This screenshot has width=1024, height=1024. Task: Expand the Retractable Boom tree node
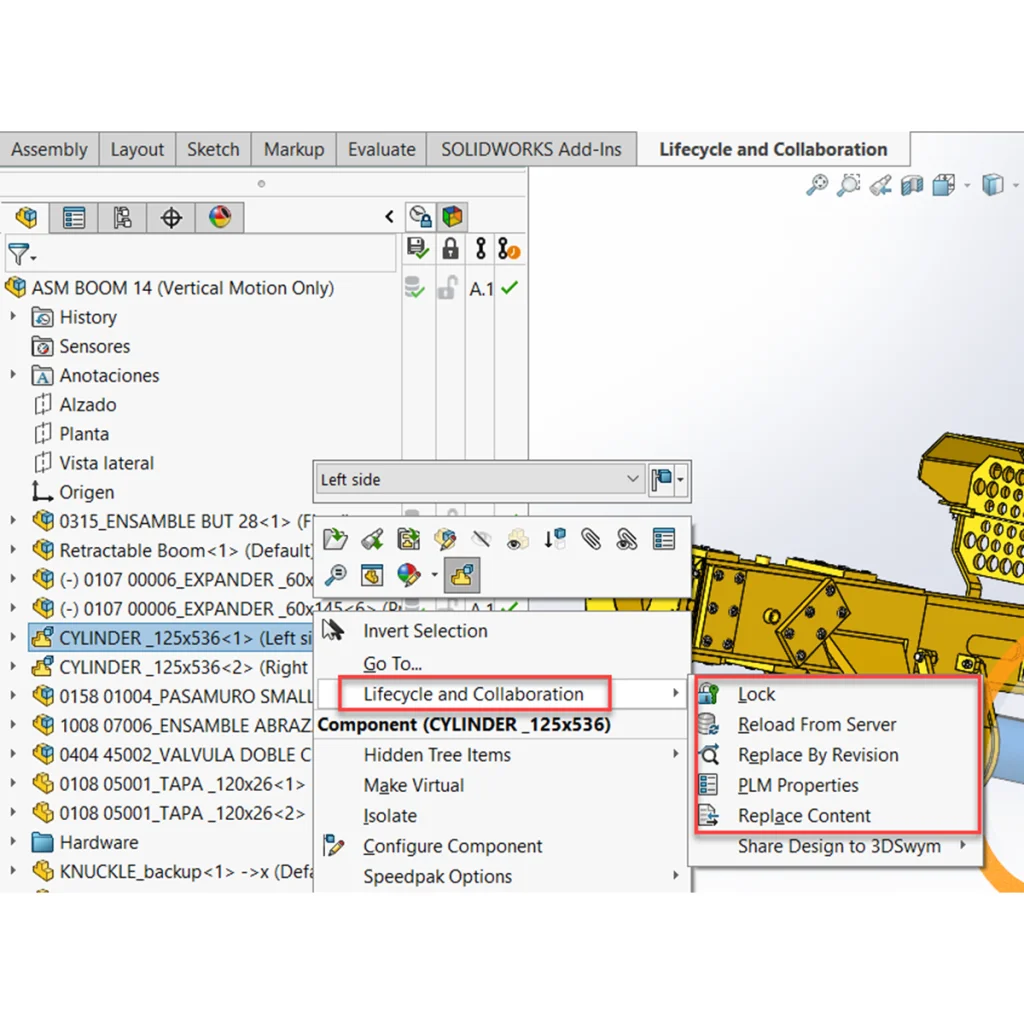(x=13, y=550)
